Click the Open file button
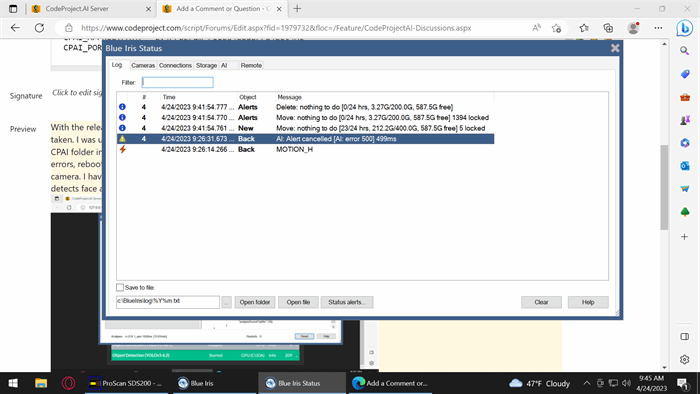The height and width of the screenshot is (394, 700). point(298,302)
